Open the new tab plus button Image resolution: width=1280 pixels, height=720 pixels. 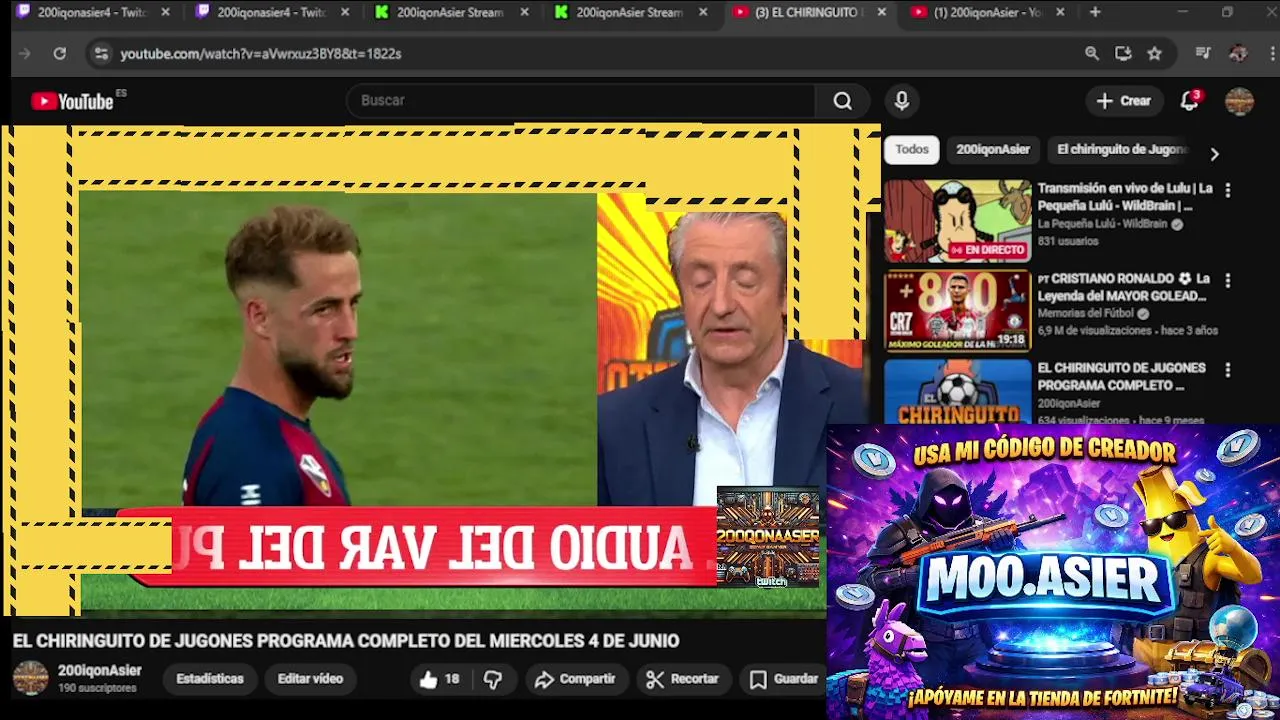(x=1095, y=12)
